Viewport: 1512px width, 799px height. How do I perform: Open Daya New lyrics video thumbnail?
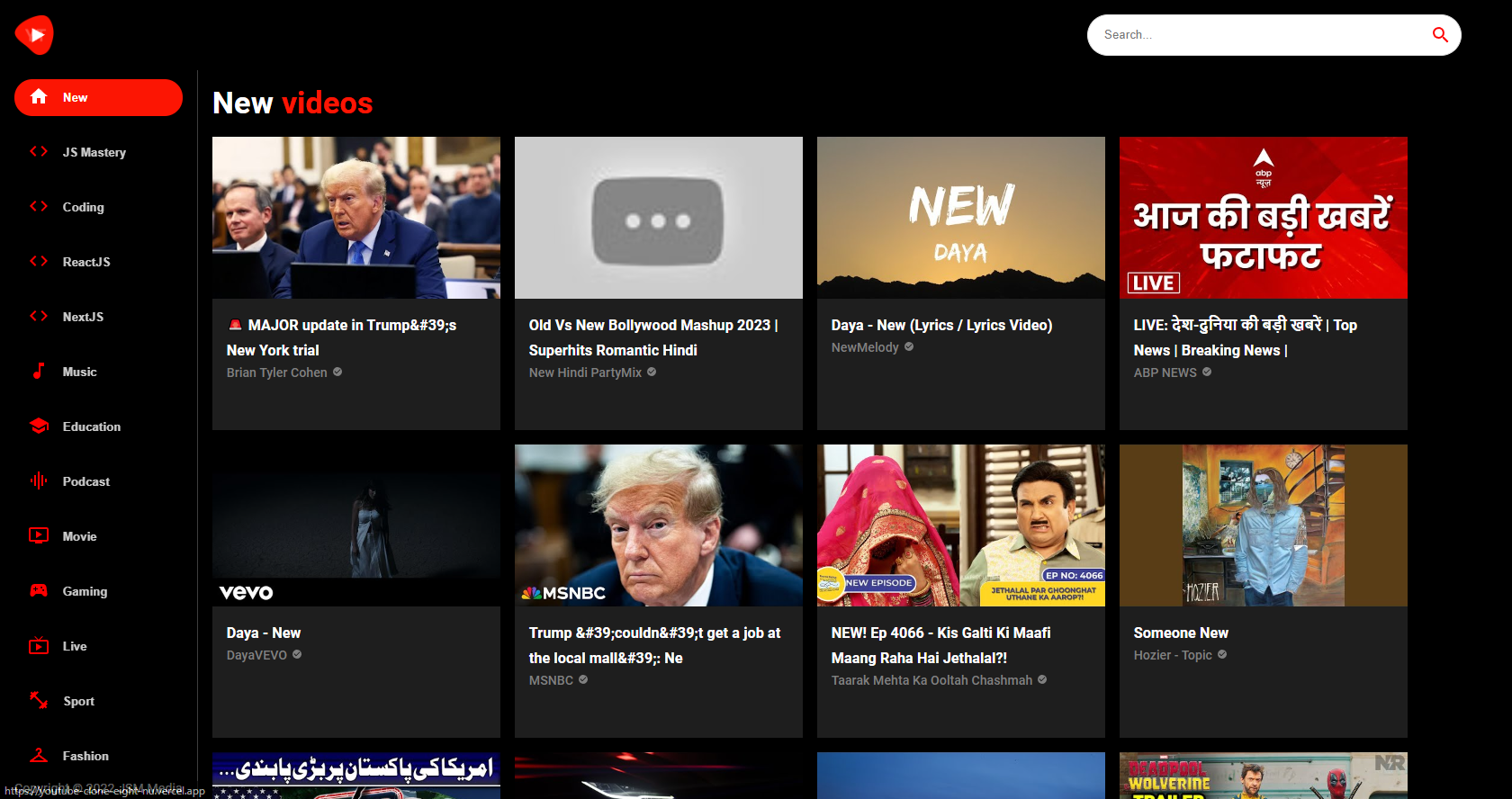click(x=961, y=218)
